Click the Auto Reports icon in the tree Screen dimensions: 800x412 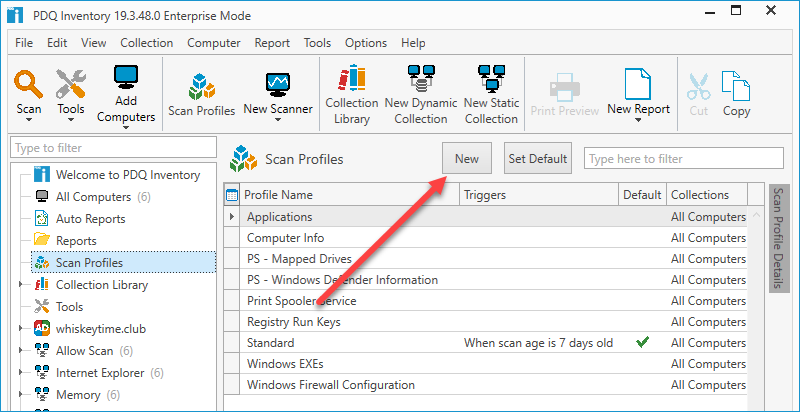pos(41,219)
